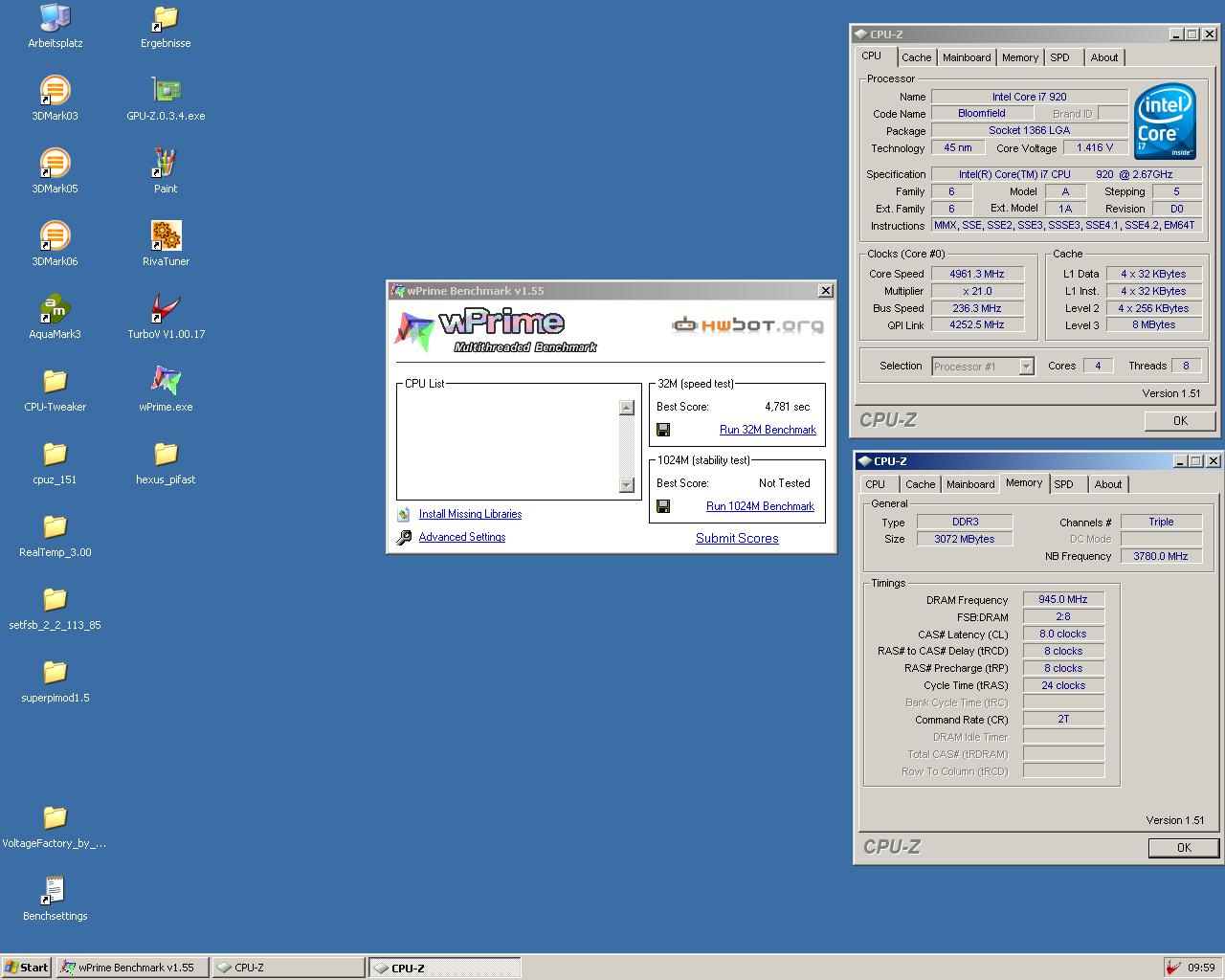Viewport: 1225px width, 980px height.
Task: Click the Intel Core i7 920 name field
Action: [x=1029, y=97]
